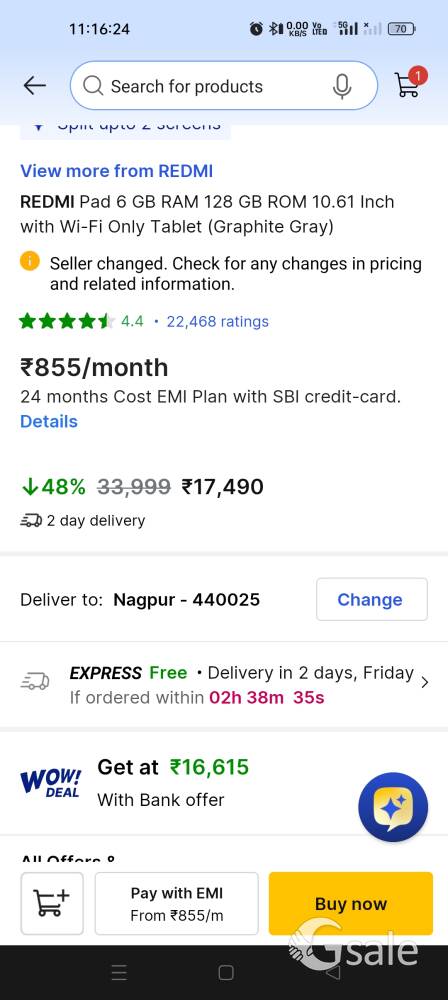
Task: Open the AI assistant sparkle chat icon
Action: (393, 807)
